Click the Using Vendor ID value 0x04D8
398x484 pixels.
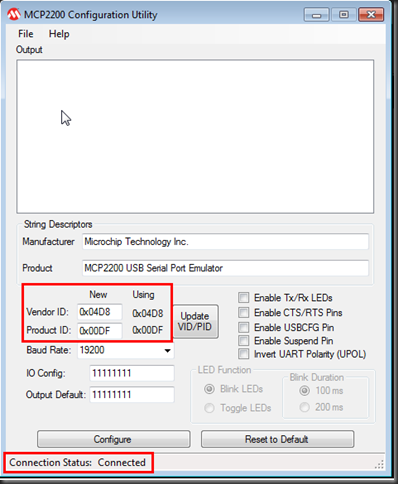[x=148, y=313]
